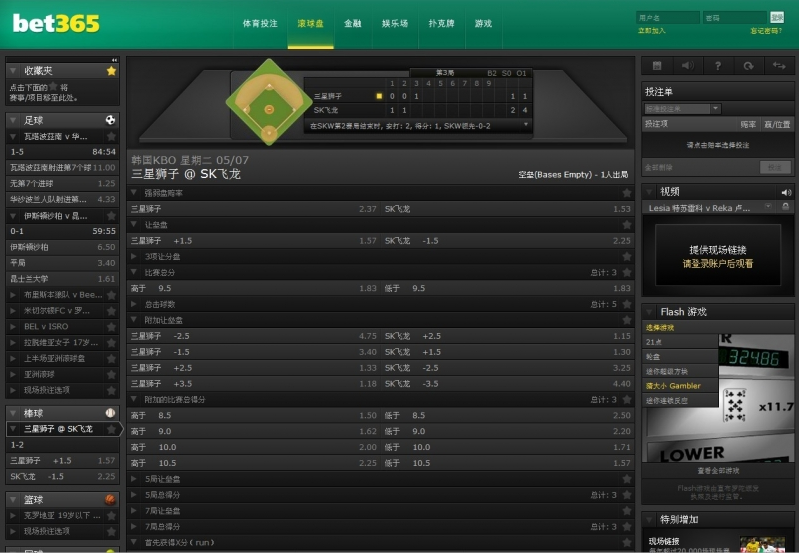
Task: Favorite the 让垒盘 market star
Action: (627, 224)
